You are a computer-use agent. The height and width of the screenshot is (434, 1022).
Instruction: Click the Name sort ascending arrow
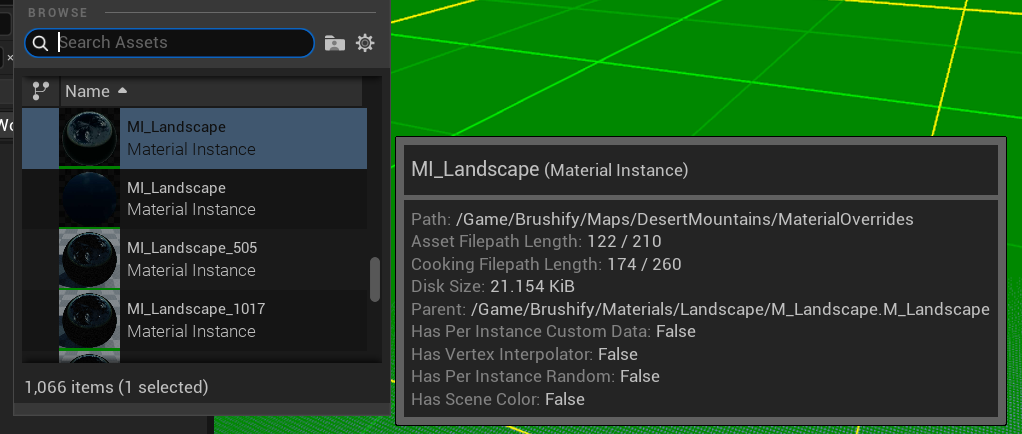tap(122, 91)
